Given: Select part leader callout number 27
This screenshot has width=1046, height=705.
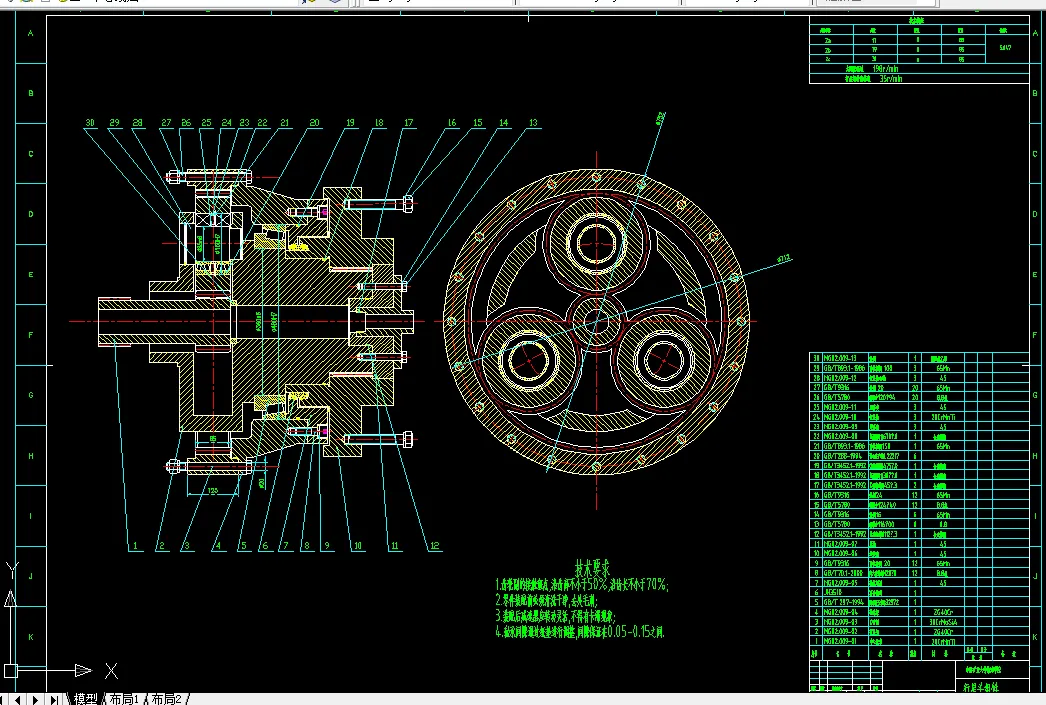Looking at the screenshot, I should (x=166, y=123).
